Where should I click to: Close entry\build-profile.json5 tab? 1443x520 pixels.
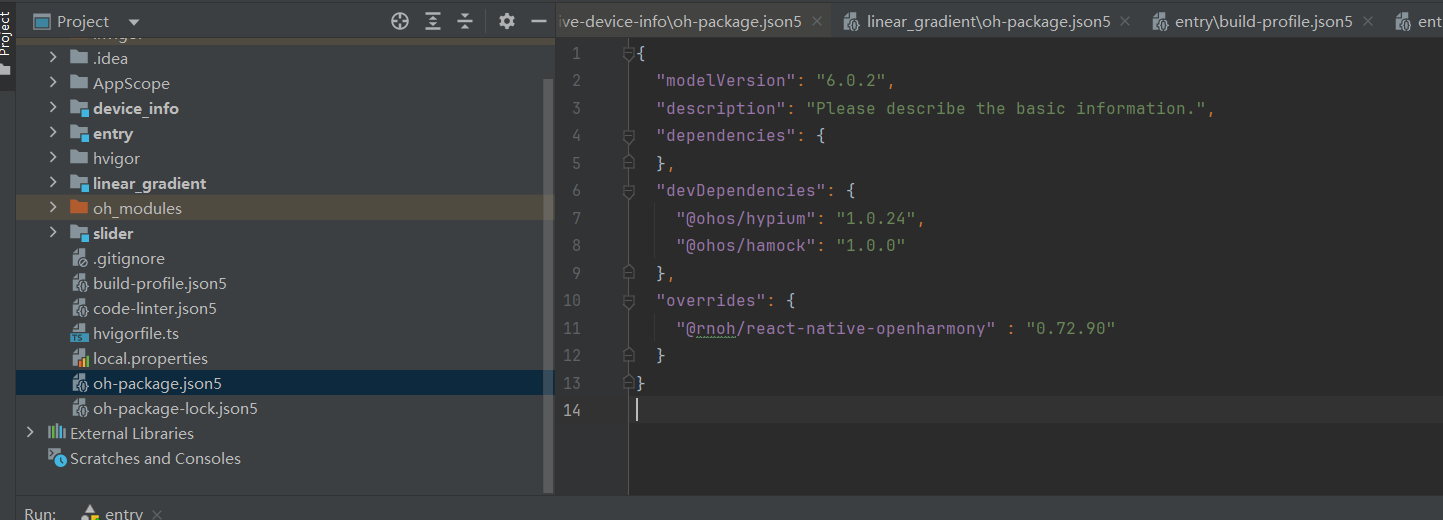[x=1368, y=21]
